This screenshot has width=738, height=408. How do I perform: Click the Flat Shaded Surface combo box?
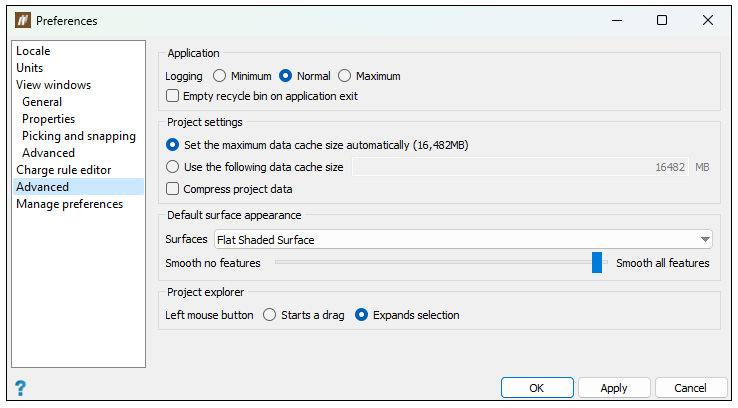(463, 240)
